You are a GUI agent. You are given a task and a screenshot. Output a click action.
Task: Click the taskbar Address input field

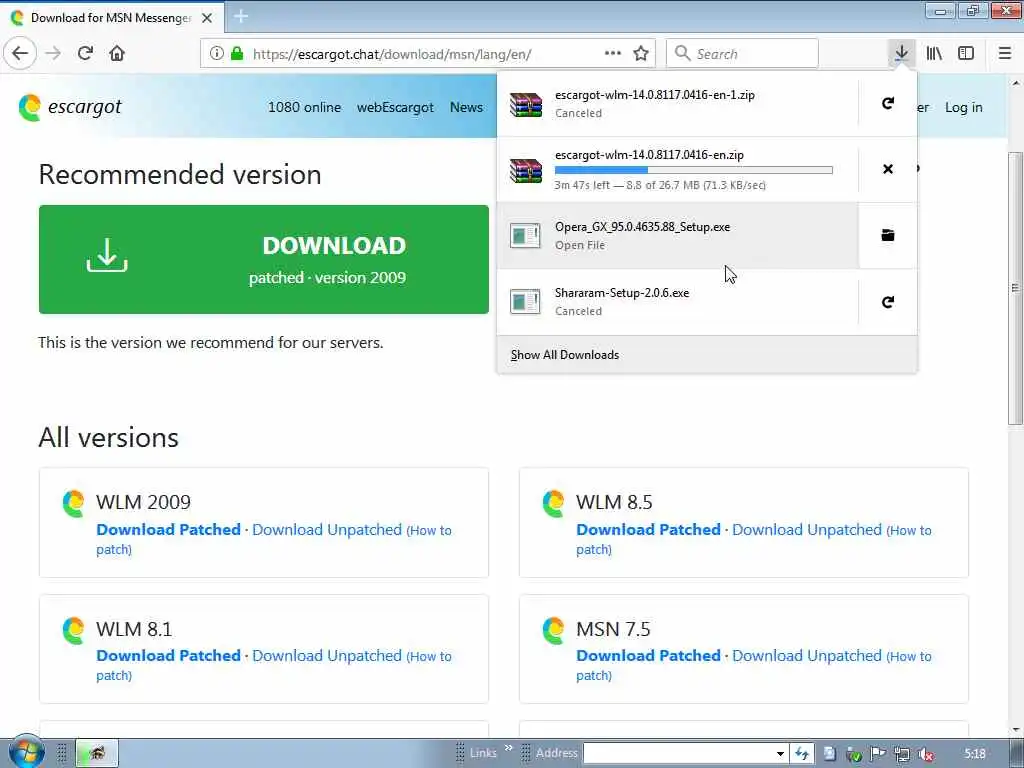(x=677, y=754)
